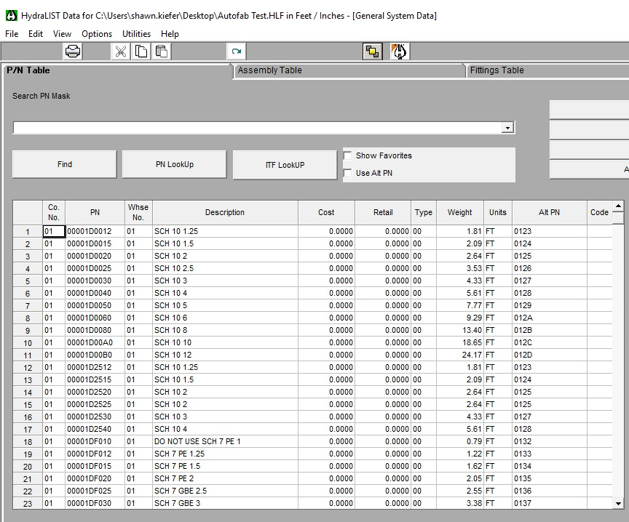The width and height of the screenshot is (629, 522).
Task: Click weight cell 13.40
Action: 460,330
